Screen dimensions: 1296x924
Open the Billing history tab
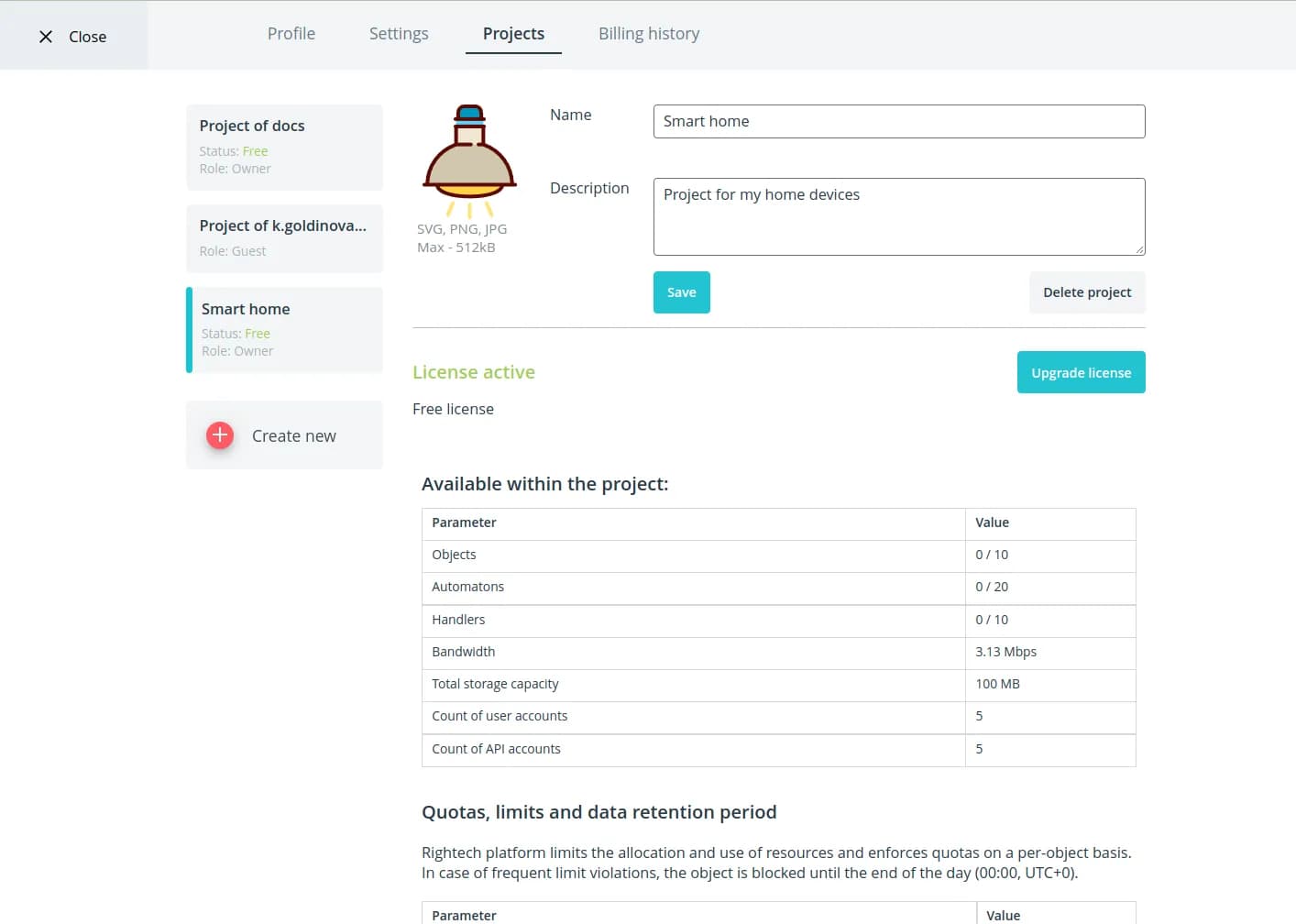pos(649,34)
